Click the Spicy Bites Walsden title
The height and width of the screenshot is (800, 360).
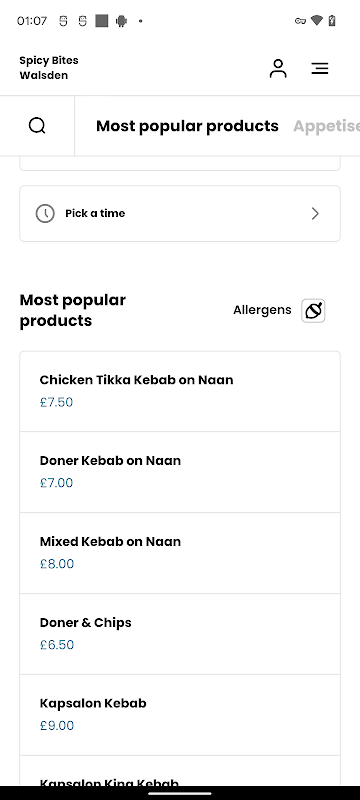(x=49, y=68)
